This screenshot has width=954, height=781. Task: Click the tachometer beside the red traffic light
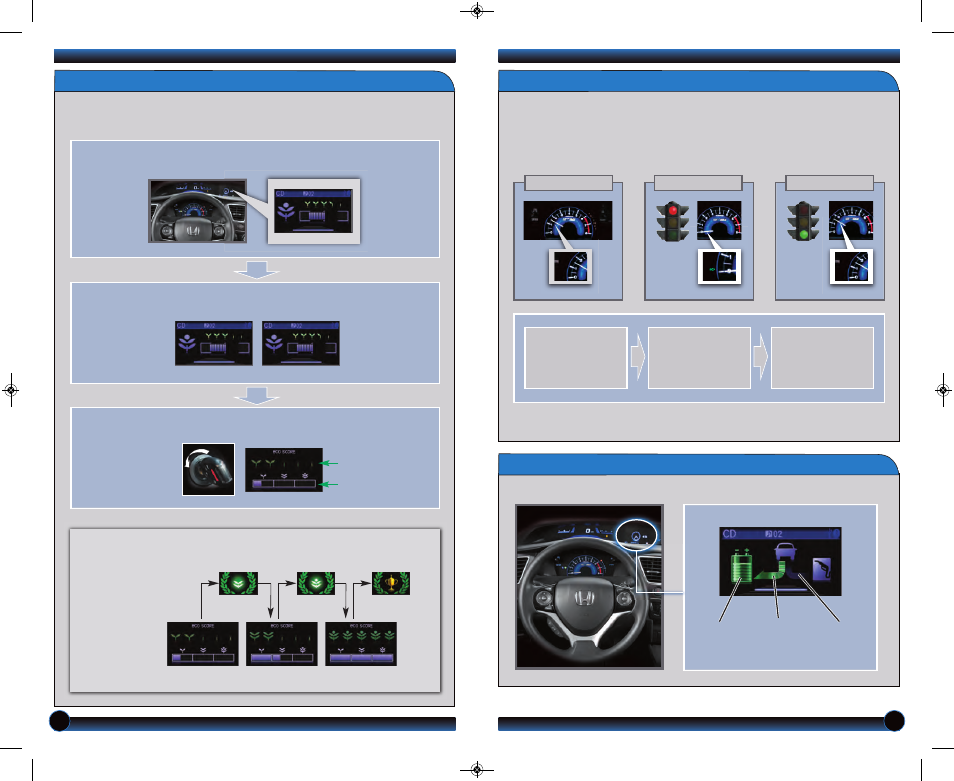pos(719,220)
